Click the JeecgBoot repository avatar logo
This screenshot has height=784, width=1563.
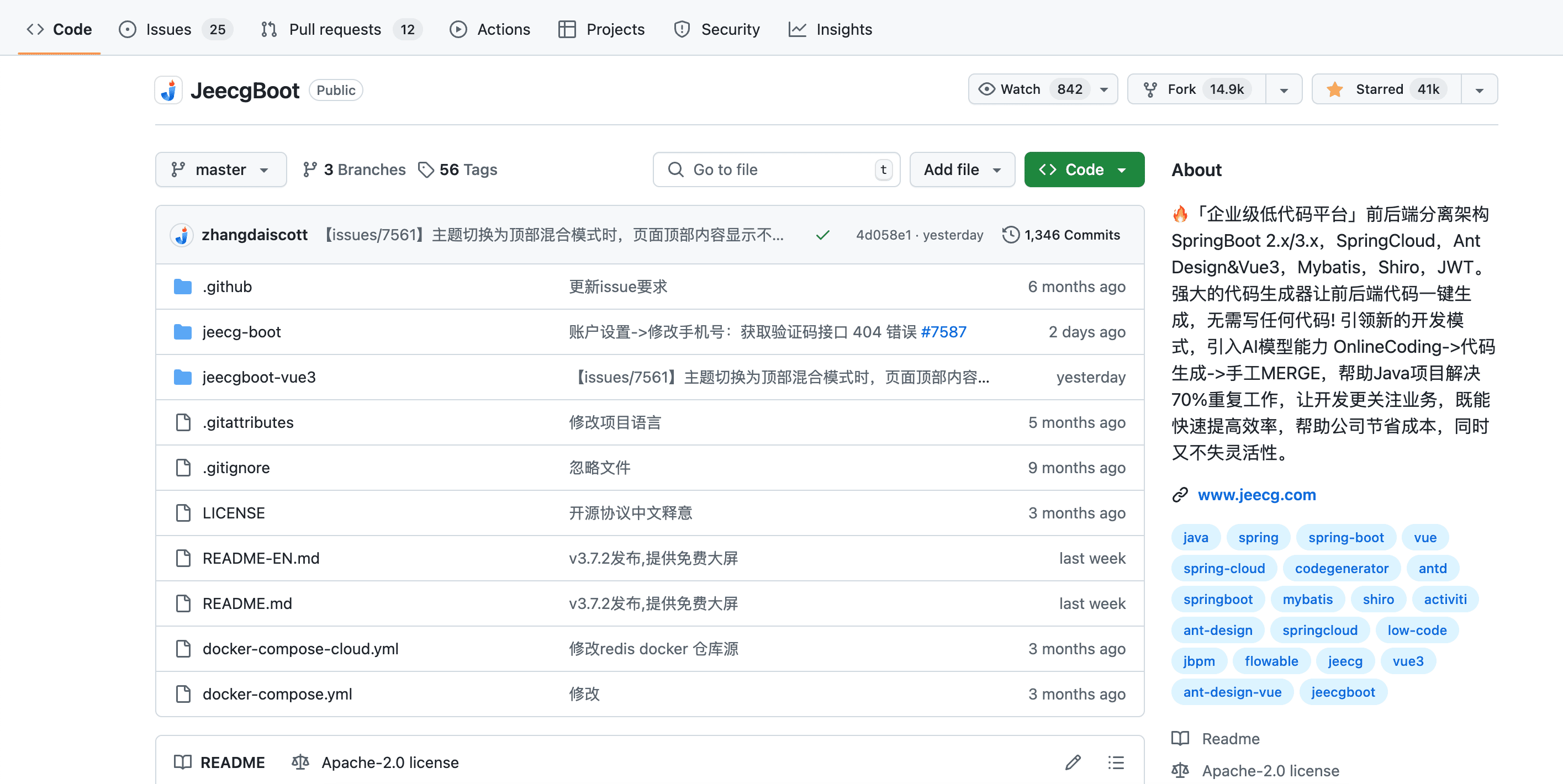tap(168, 91)
